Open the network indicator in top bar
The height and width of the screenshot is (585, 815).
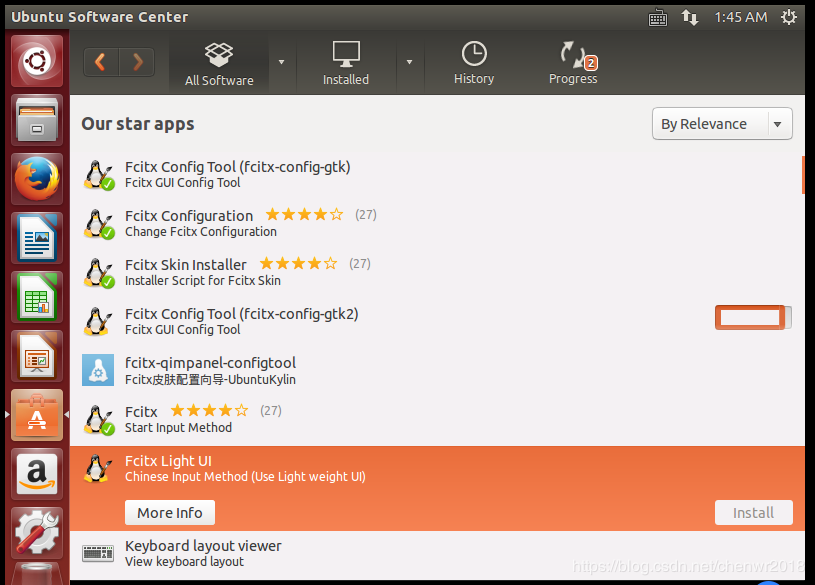tap(690, 17)
